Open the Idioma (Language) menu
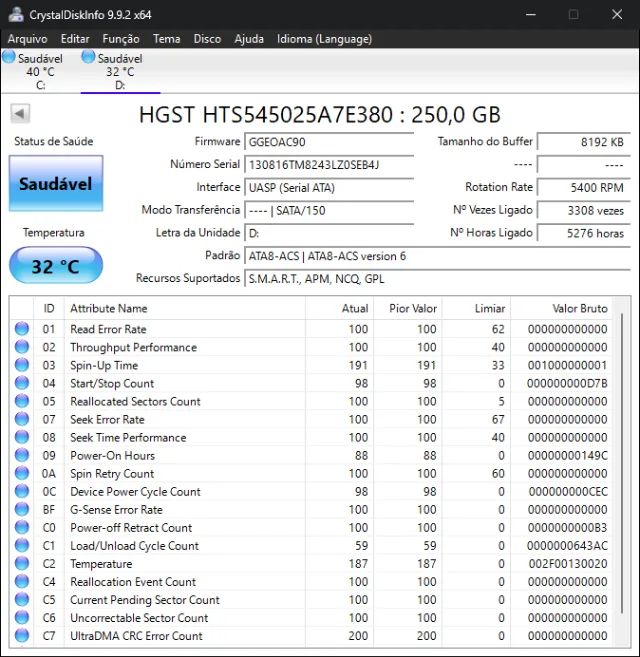This screenshot has width=640, height=657. (x=324, y=39)
